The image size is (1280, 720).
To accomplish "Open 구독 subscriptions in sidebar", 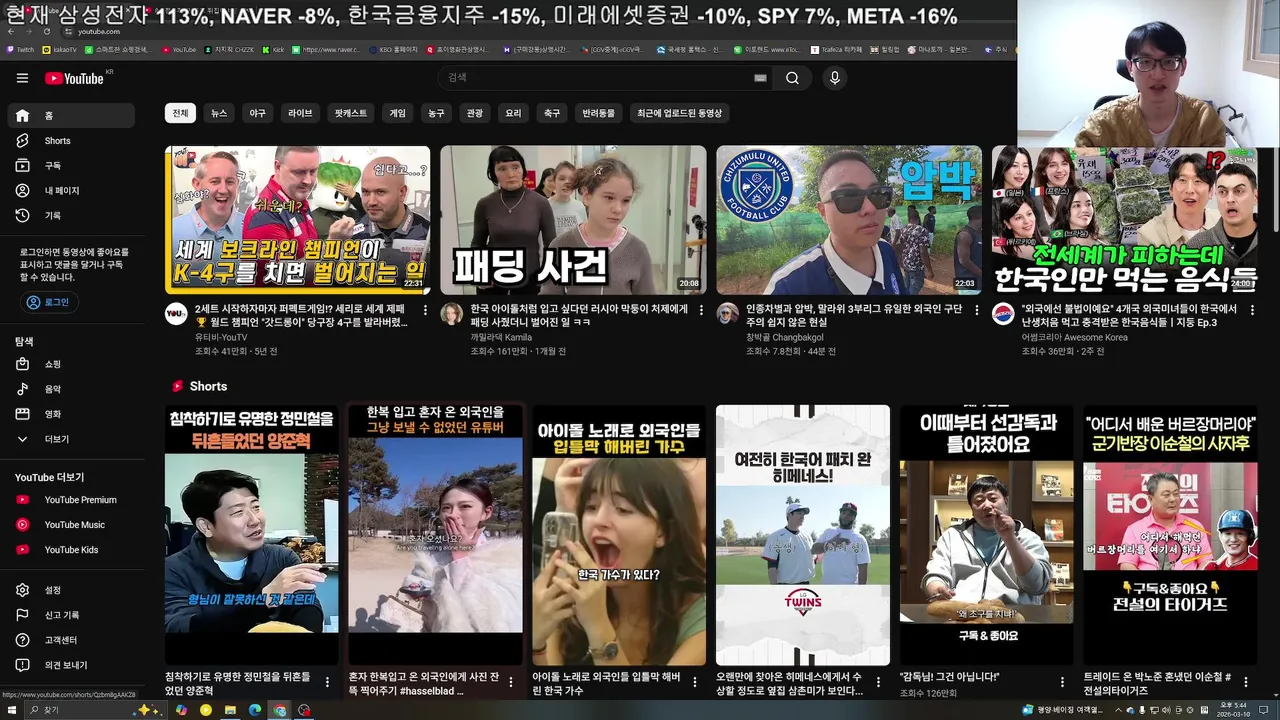I will pyautogui.click(x=70, y=166).
